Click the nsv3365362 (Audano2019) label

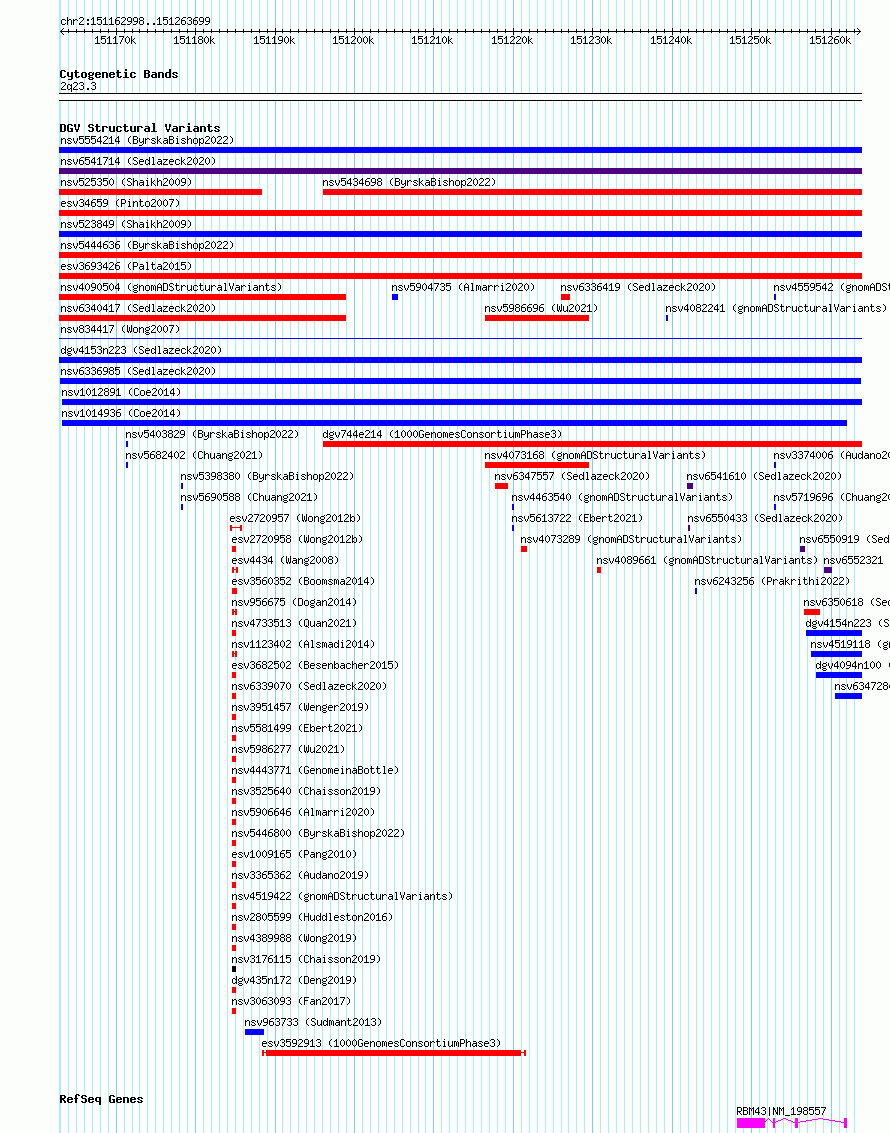[300, 874]
